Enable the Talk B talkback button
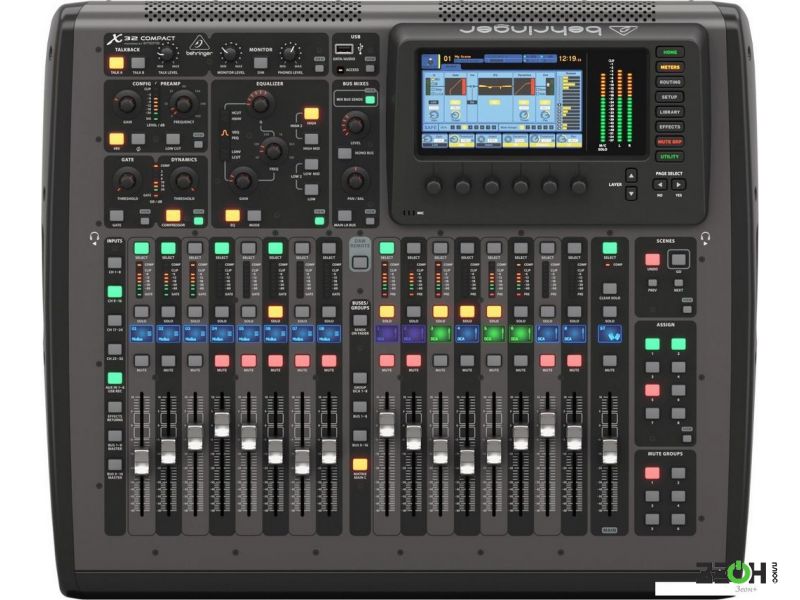Screen dimensions: 800x600 point(138,63)
